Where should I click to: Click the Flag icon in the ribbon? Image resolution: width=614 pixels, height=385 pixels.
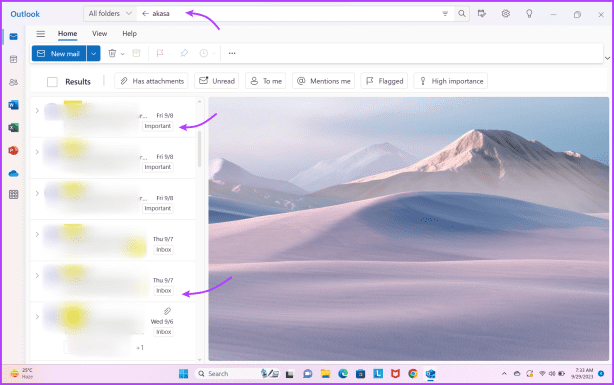160,53
